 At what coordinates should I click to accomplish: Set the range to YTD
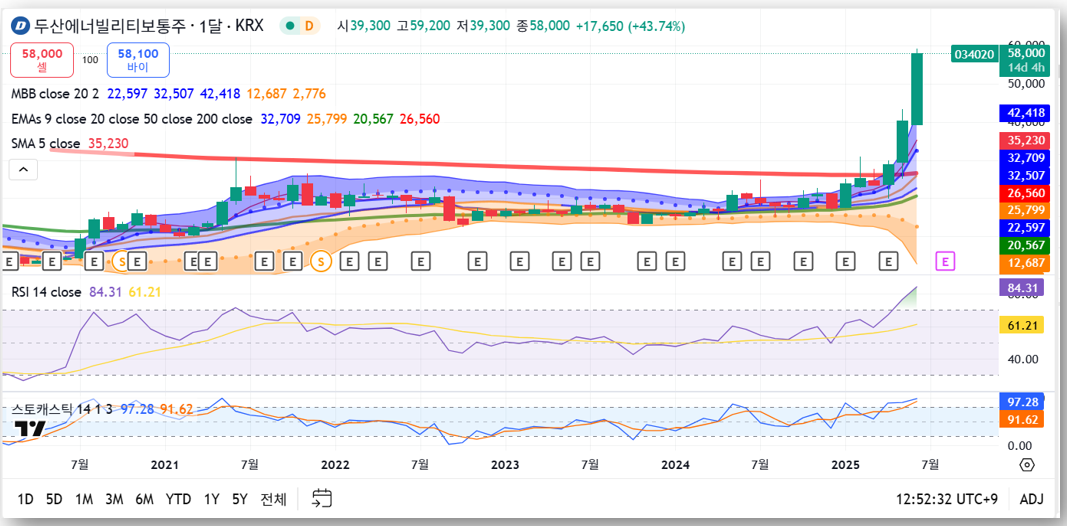(178, 499)
